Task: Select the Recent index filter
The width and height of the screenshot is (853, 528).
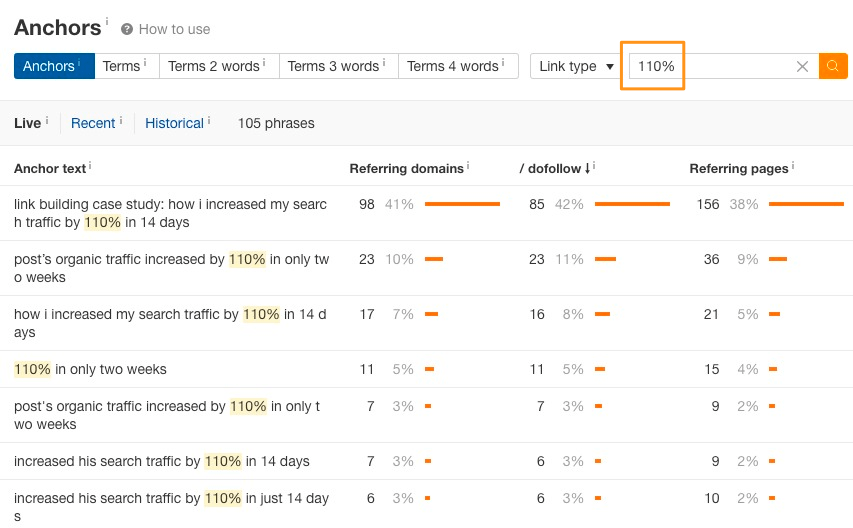Action: 93,123
